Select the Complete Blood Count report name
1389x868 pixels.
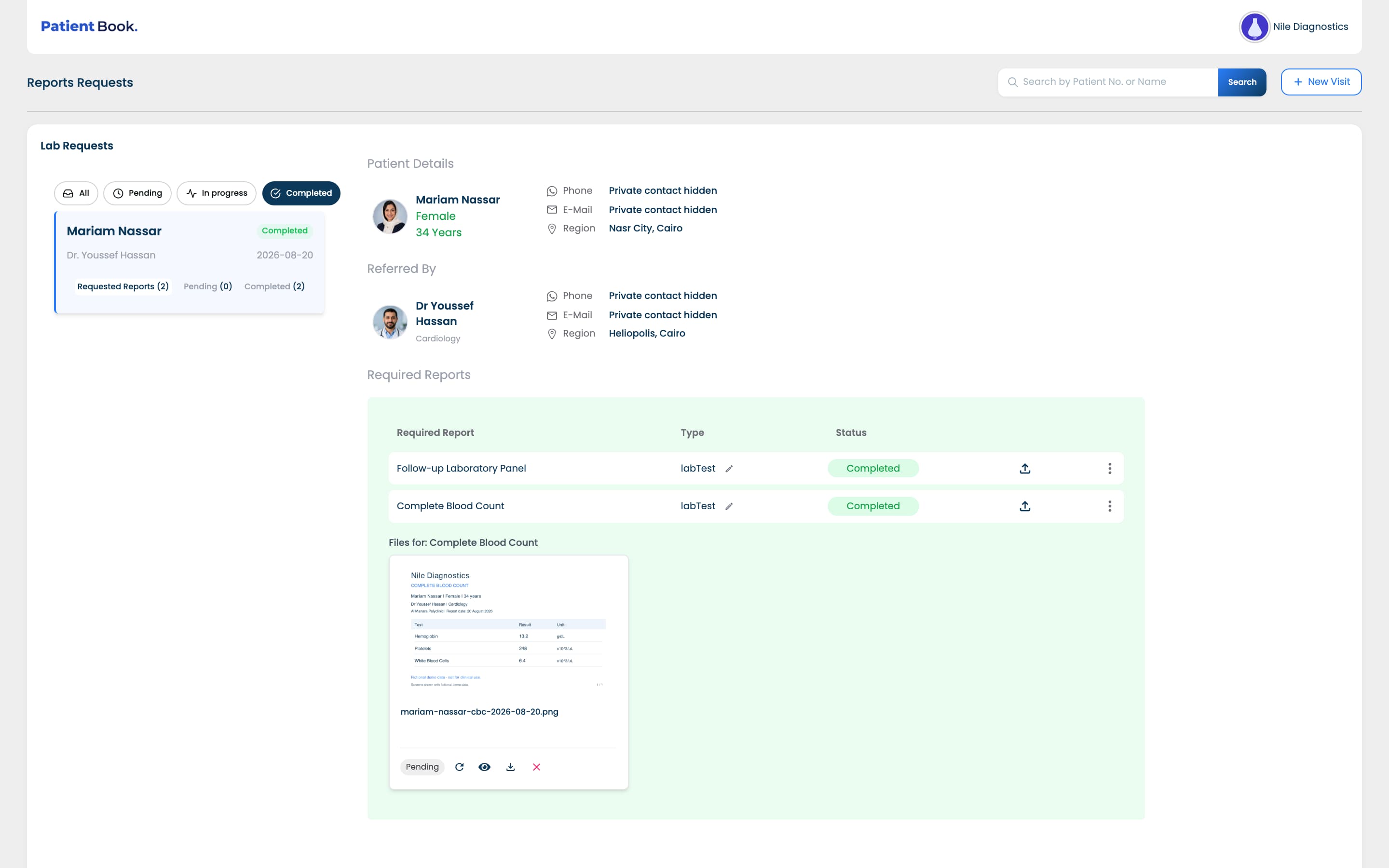(x=450, y=506)
